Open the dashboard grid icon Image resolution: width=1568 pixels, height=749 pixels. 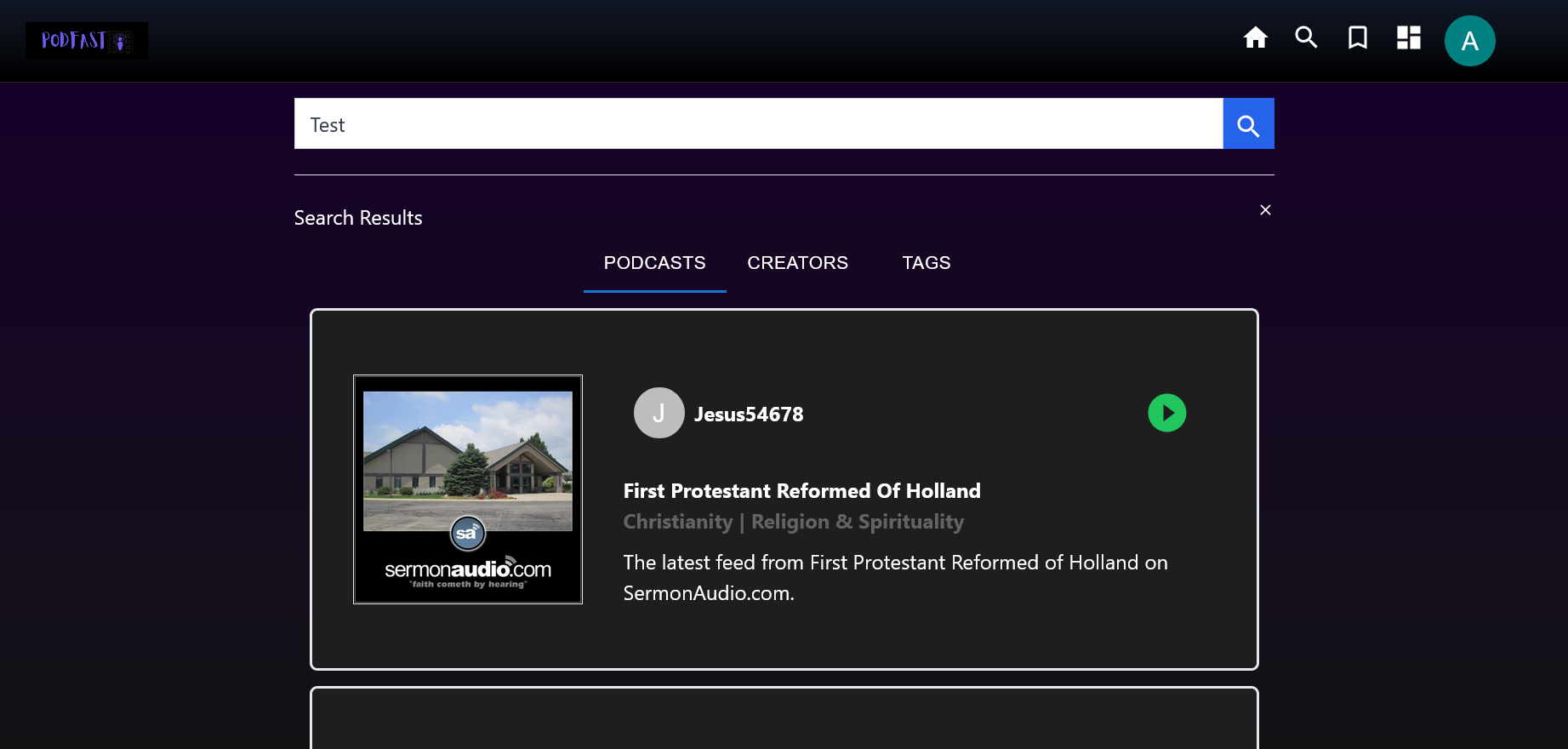(1408, 37)
